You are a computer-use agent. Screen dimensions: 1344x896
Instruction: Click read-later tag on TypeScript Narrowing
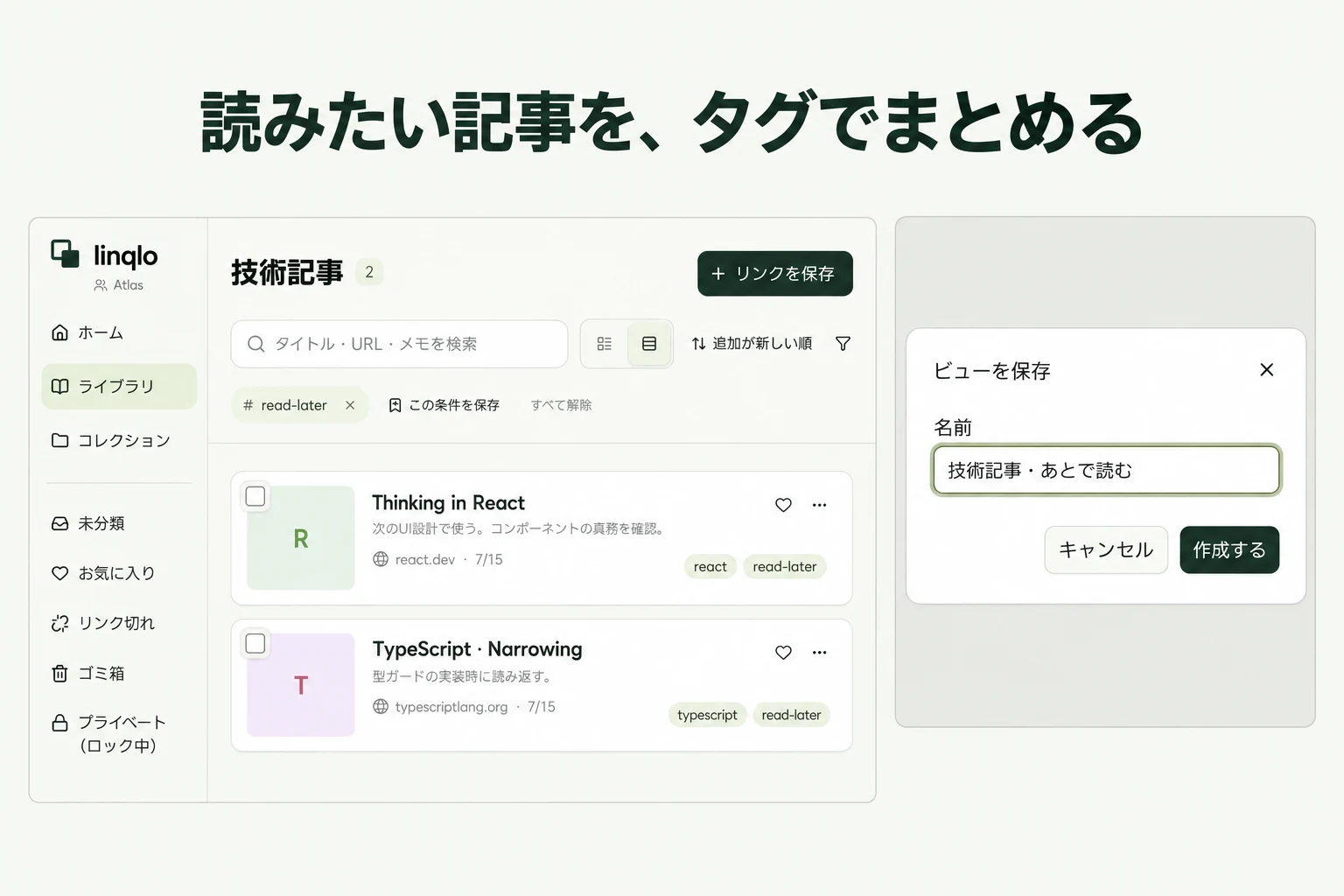791,715
